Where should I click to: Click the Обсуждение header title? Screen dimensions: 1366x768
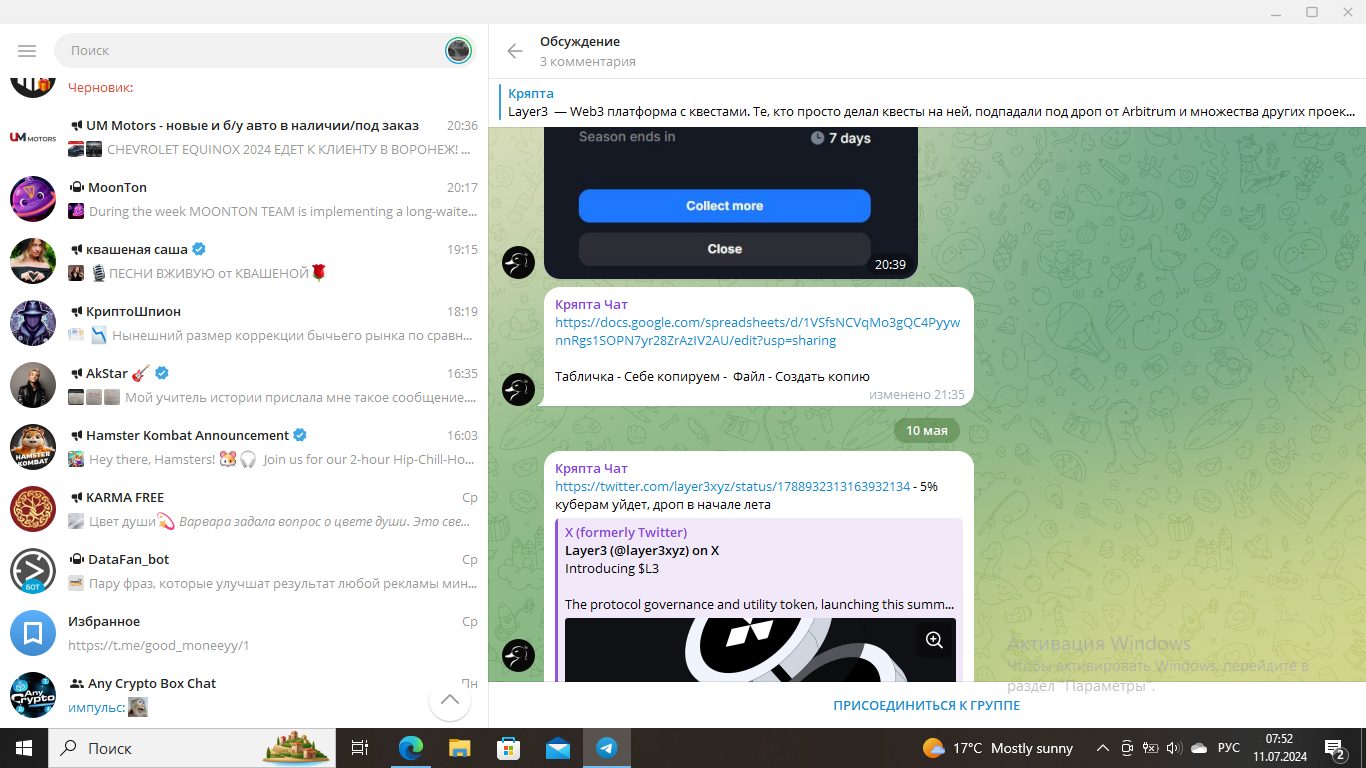click(x=580, y=42)
